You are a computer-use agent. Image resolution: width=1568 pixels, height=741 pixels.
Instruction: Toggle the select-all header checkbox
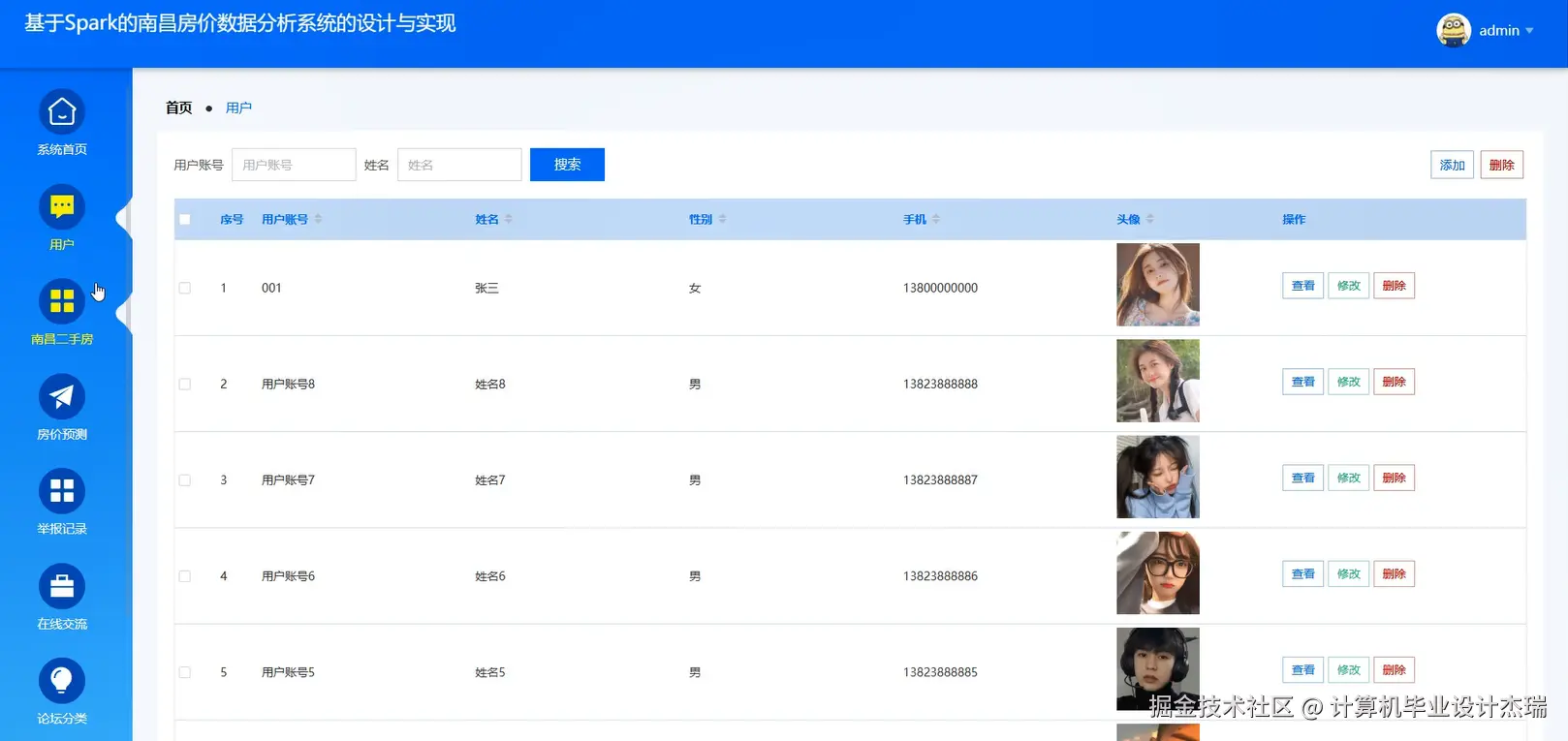click(x=185, y=220)
